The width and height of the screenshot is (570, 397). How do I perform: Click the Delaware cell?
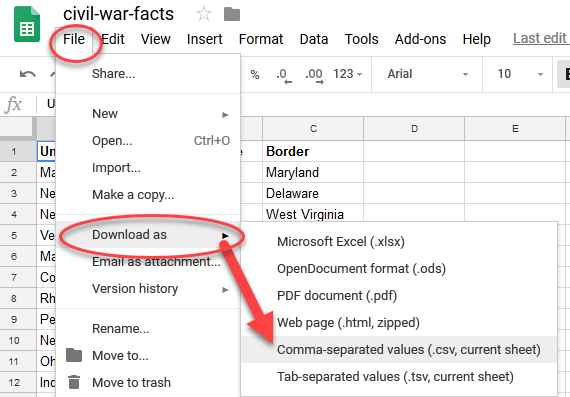[313, 193]
